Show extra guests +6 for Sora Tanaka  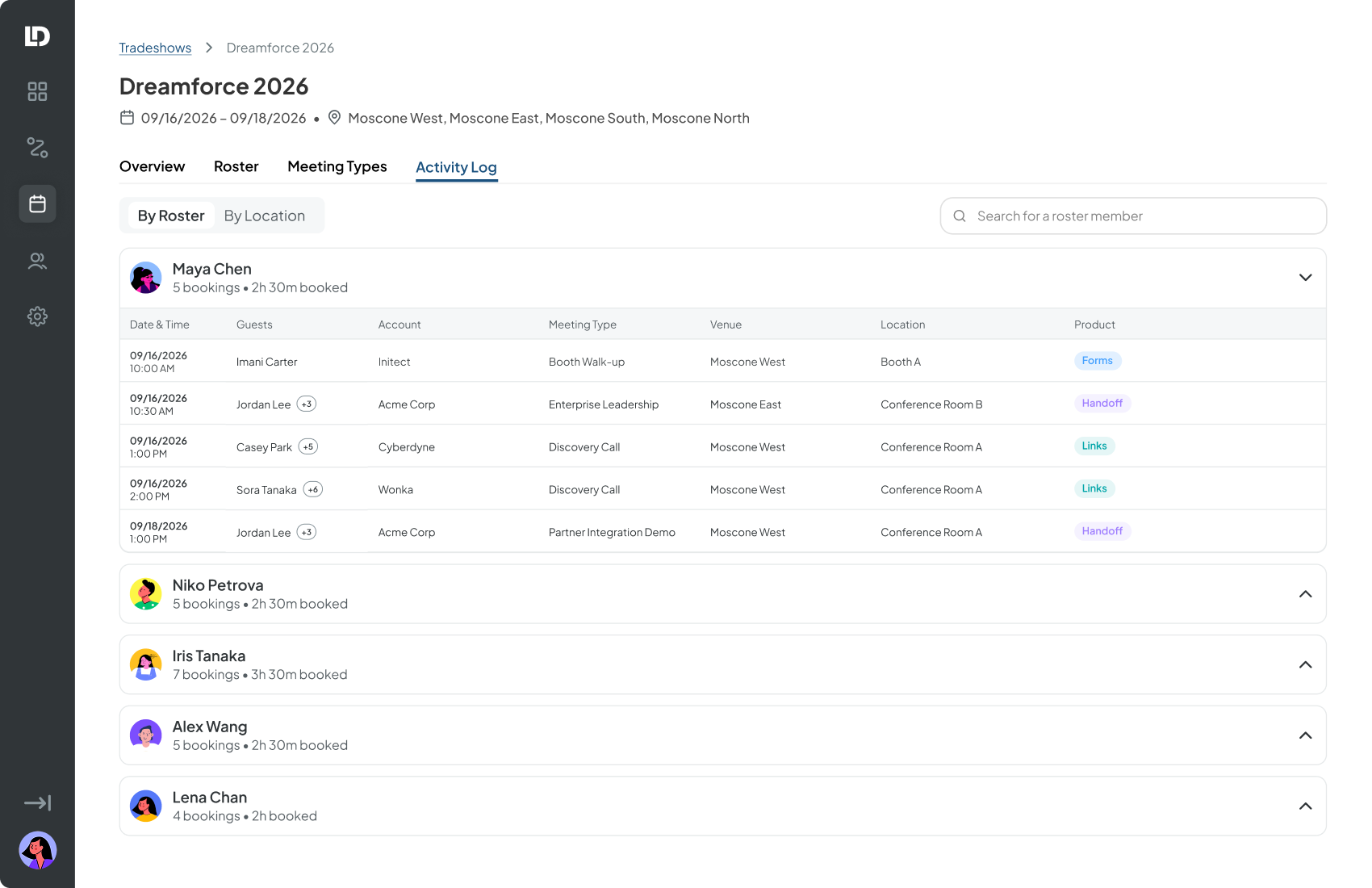tap(313, 490)
